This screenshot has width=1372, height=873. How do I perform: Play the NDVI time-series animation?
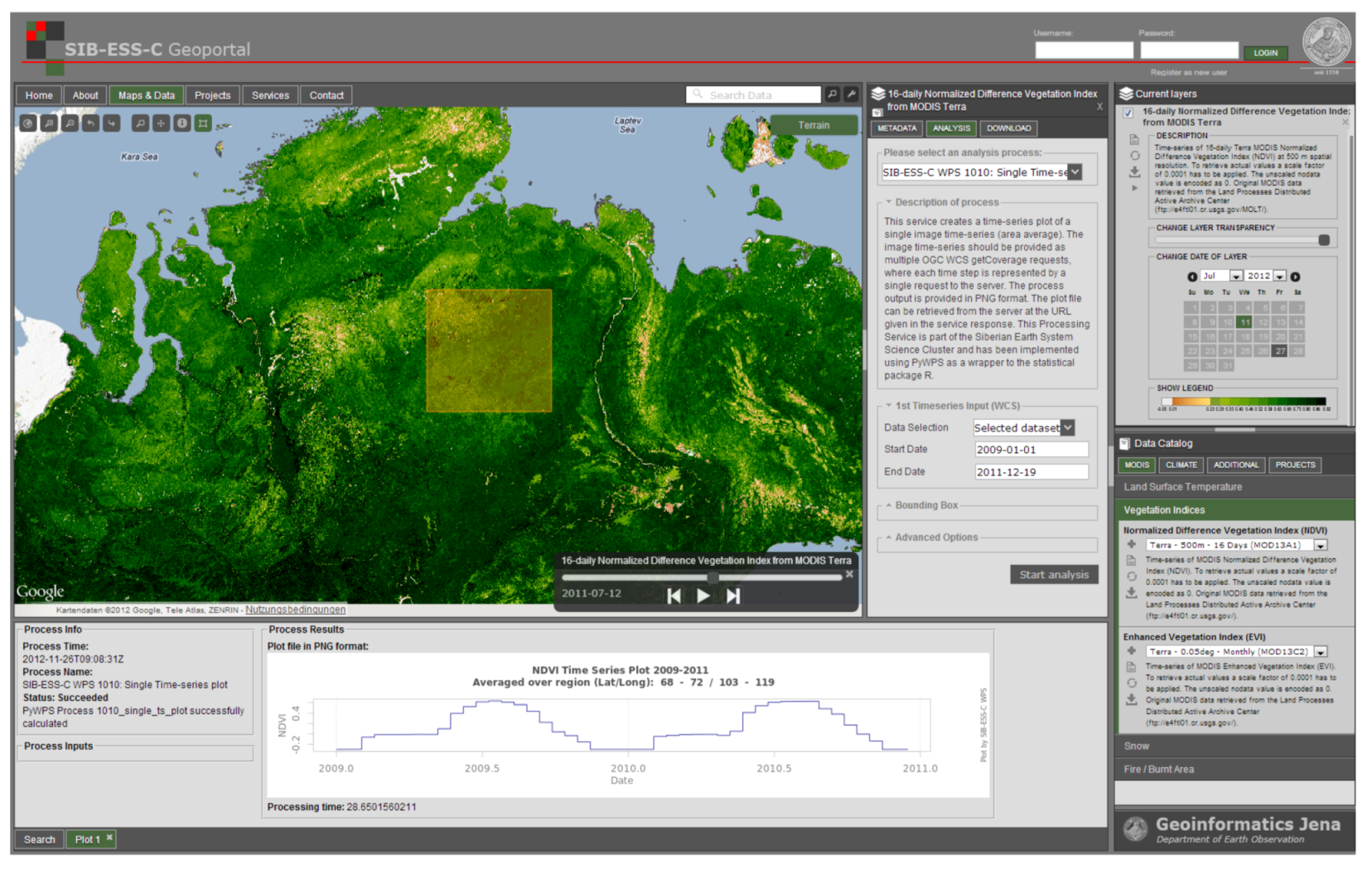pos(703,596)
